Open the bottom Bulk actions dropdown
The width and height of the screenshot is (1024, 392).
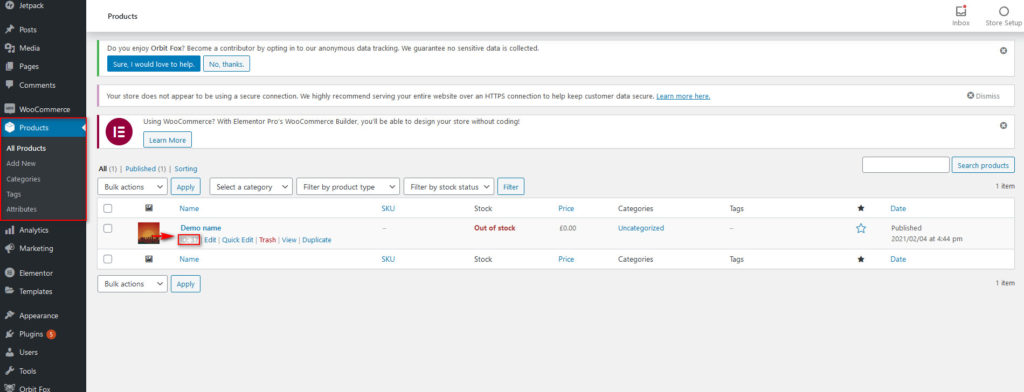[x=133, y=284]
